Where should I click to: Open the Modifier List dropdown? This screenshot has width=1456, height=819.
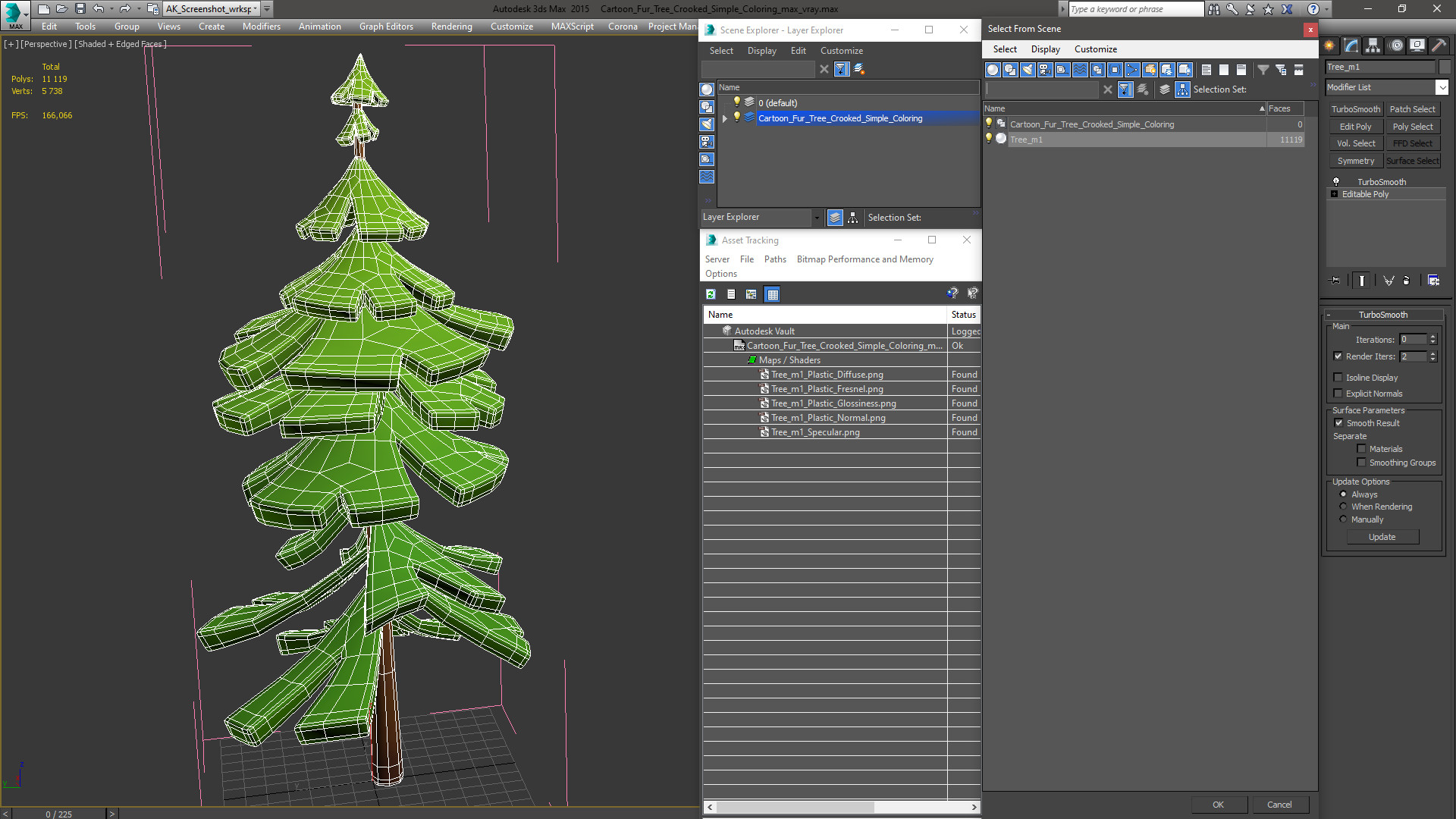[1442, 87]
